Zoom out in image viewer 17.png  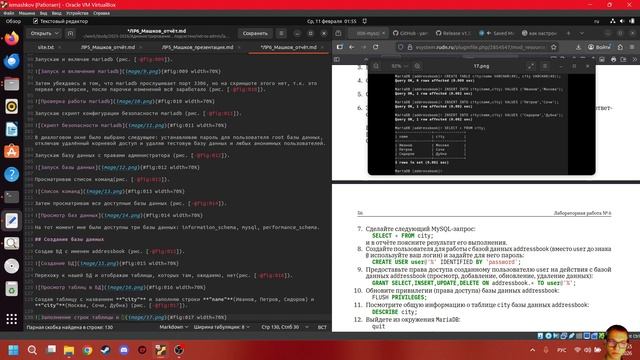(376, 66)
